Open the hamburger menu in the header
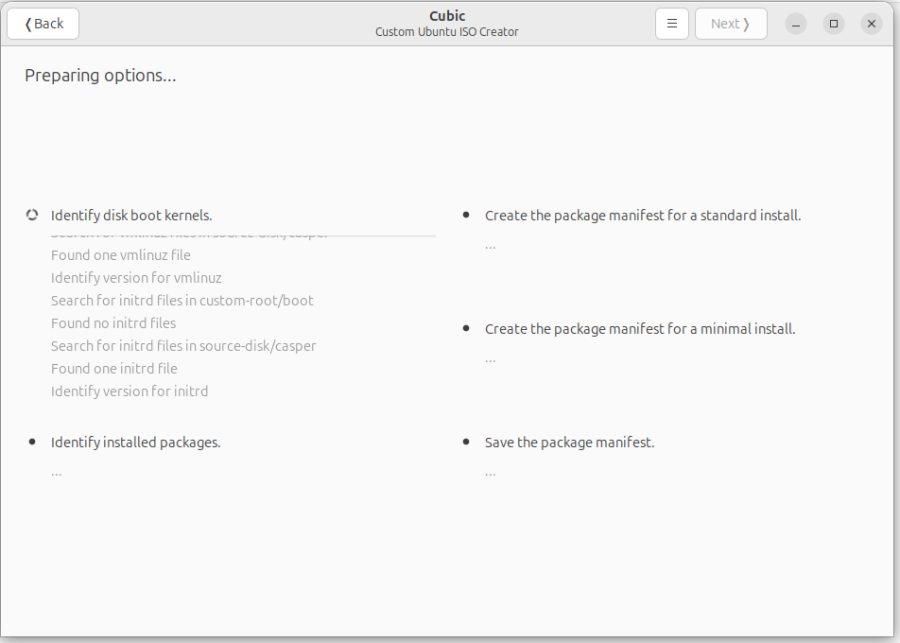 (x=672, y=24)
